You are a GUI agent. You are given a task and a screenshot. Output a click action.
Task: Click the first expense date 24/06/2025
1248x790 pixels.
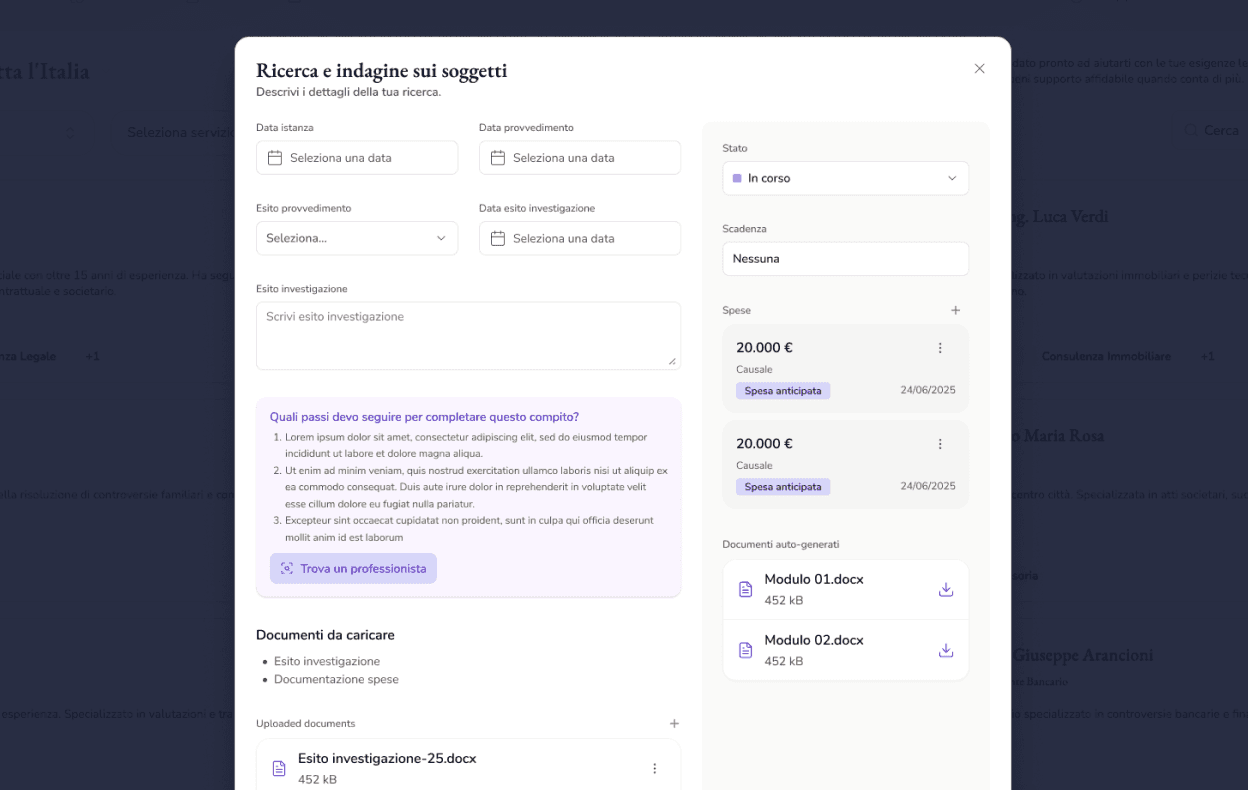928,390
